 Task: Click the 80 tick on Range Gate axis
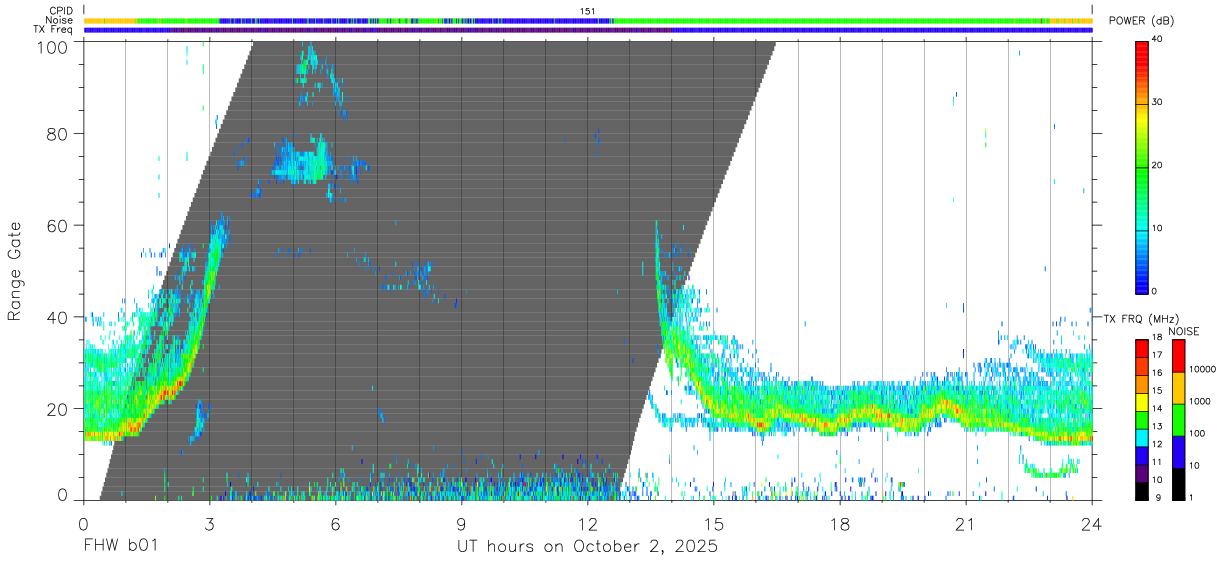tap(59, 134)
